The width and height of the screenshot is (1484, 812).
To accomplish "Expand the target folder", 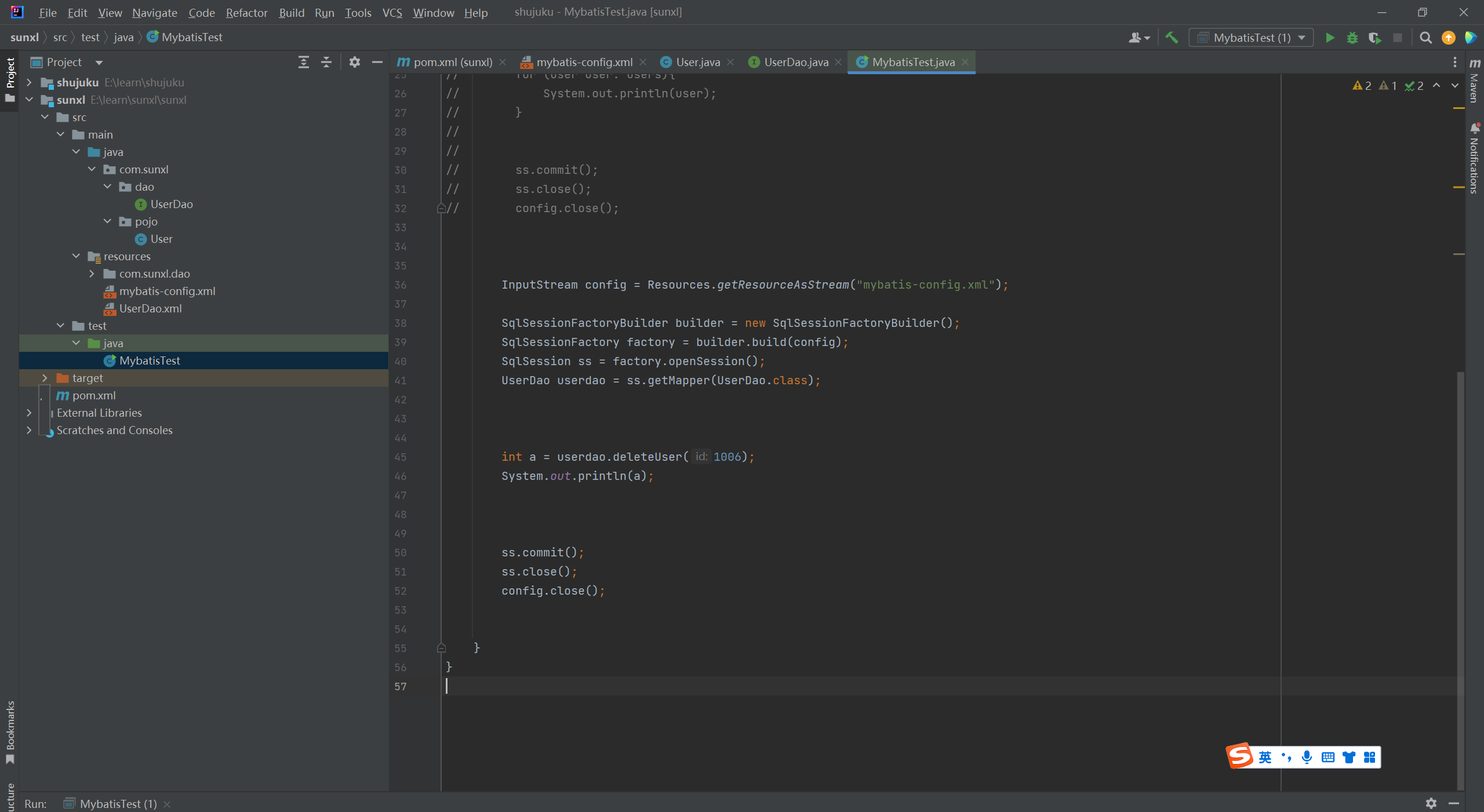I will [x=45, y=378].
